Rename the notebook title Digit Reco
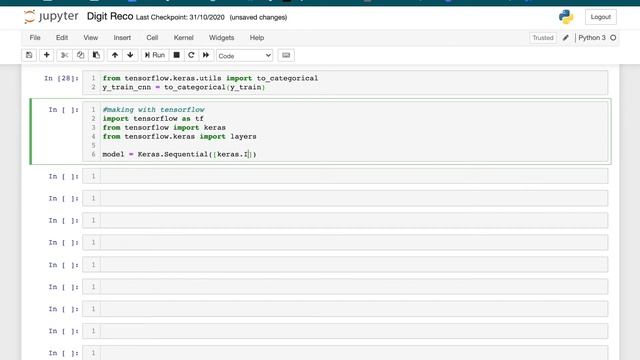The image size is (640, 360). 110,16
